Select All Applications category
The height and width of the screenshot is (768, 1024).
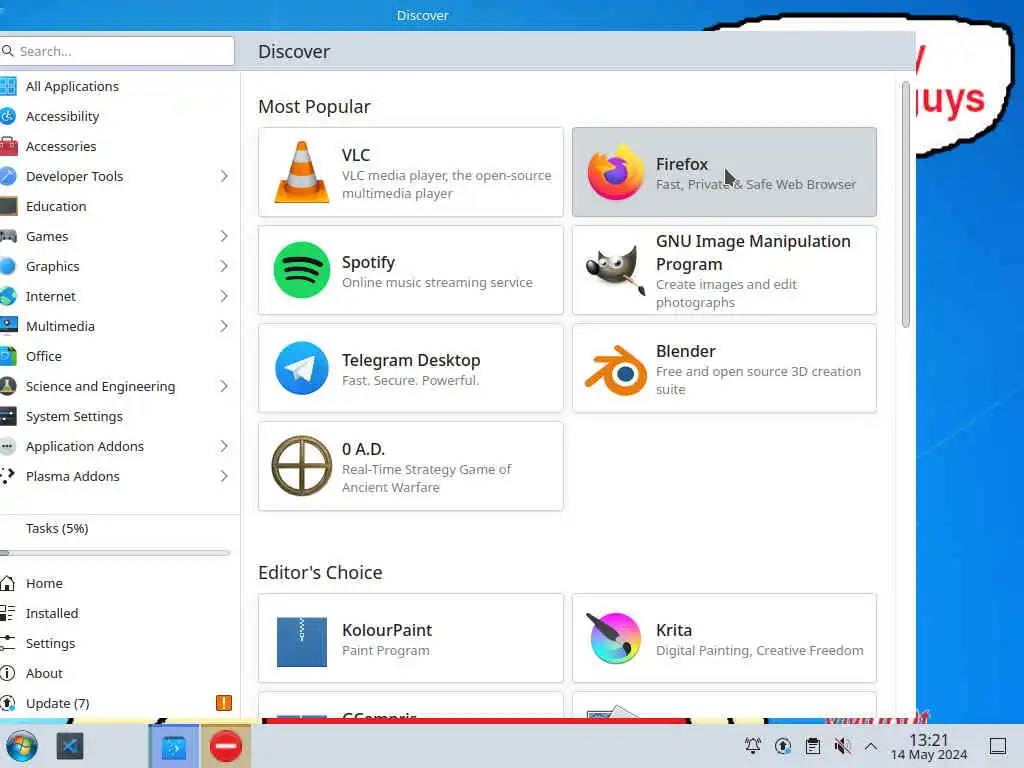[118, 86]
